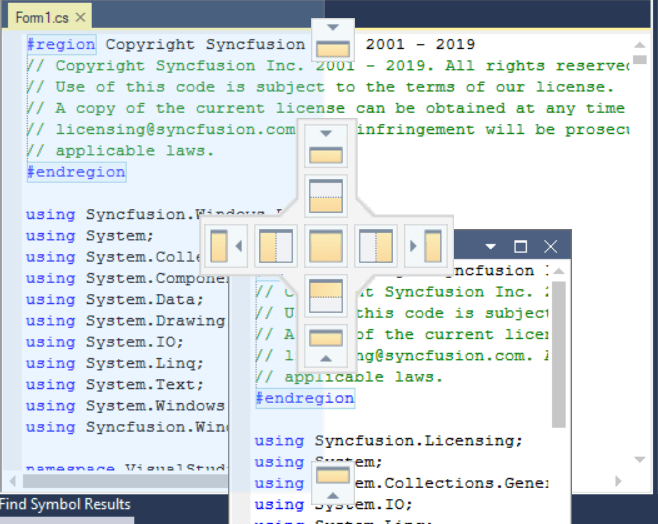Screen dimensions: 658x524
Task: Click the main editor horizontal scrollbar thumb
Action: pos(125,481)
